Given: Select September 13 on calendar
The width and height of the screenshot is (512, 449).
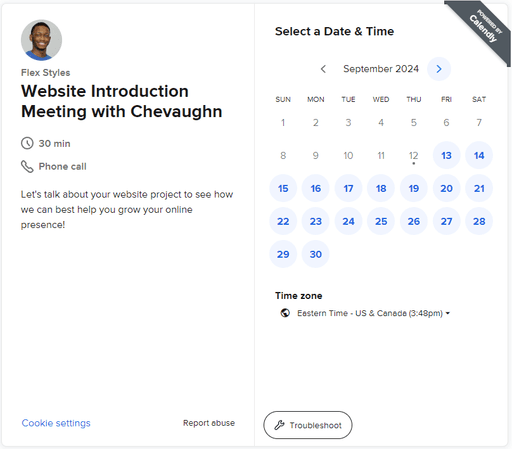Looking at the screenshot, I should point(446,155).
